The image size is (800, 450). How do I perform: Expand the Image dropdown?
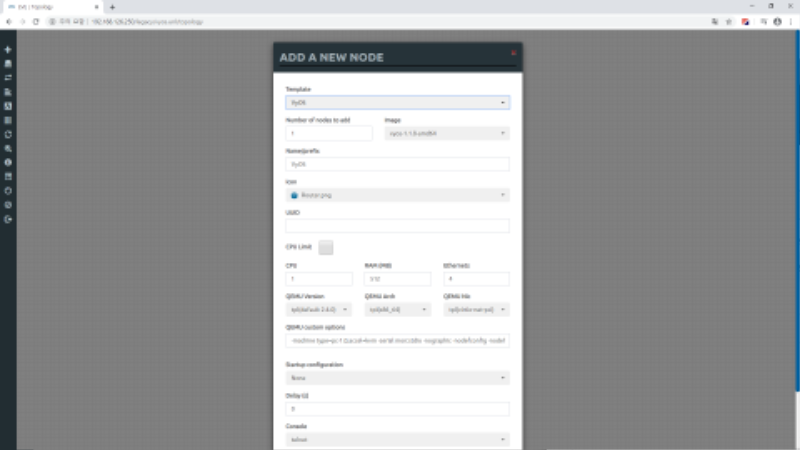point(447,133)
